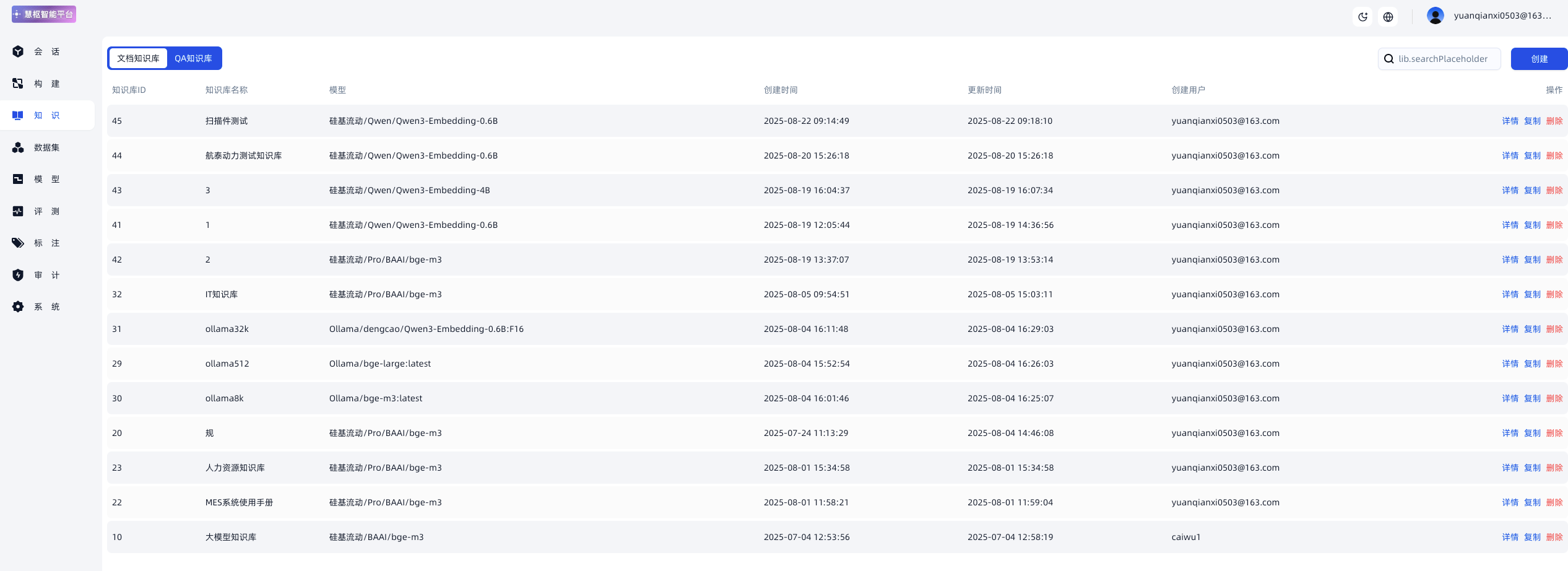Toggle dark mode with moon icon
The height and width of the screenshot is (571, 1568).
click(1362, 17)
